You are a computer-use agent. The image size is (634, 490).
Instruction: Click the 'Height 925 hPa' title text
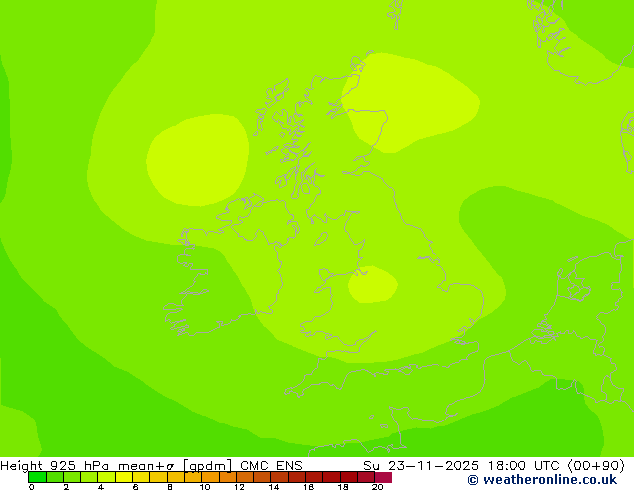point(55,466)
